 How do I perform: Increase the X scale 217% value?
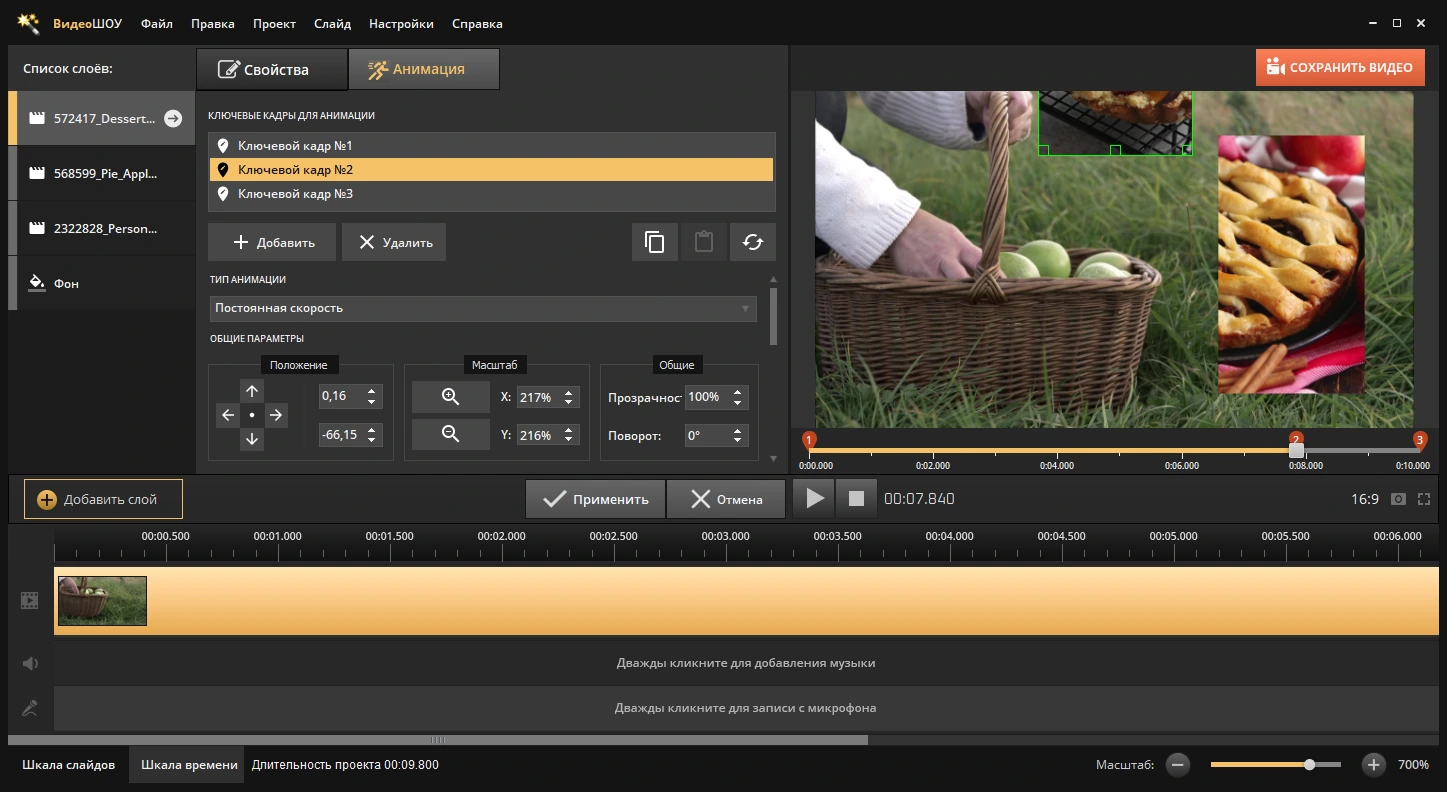[x=569, y=392]
